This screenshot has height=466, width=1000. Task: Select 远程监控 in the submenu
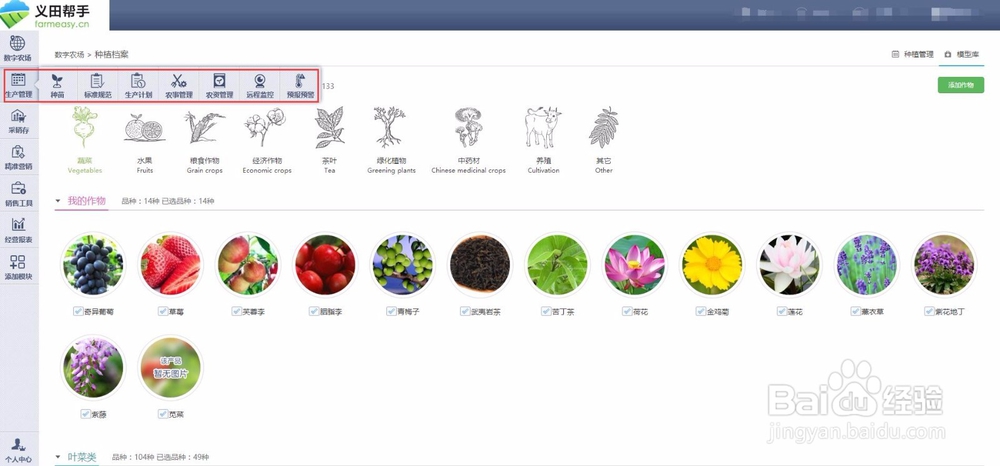coord(260,85)
